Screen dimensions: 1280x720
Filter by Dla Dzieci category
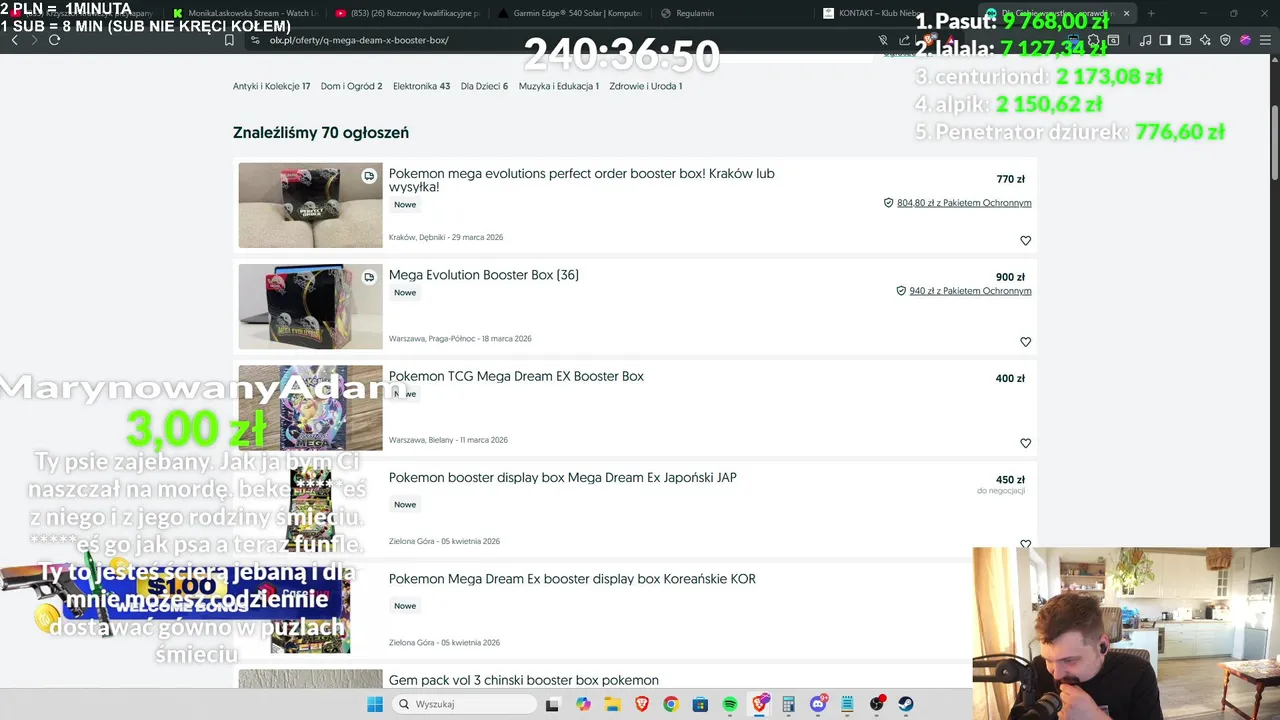[x=484, y=86]
